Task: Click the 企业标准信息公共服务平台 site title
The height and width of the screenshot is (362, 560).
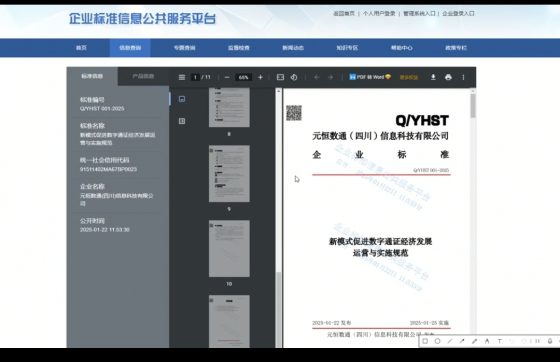Action: (x=142, y=19)
